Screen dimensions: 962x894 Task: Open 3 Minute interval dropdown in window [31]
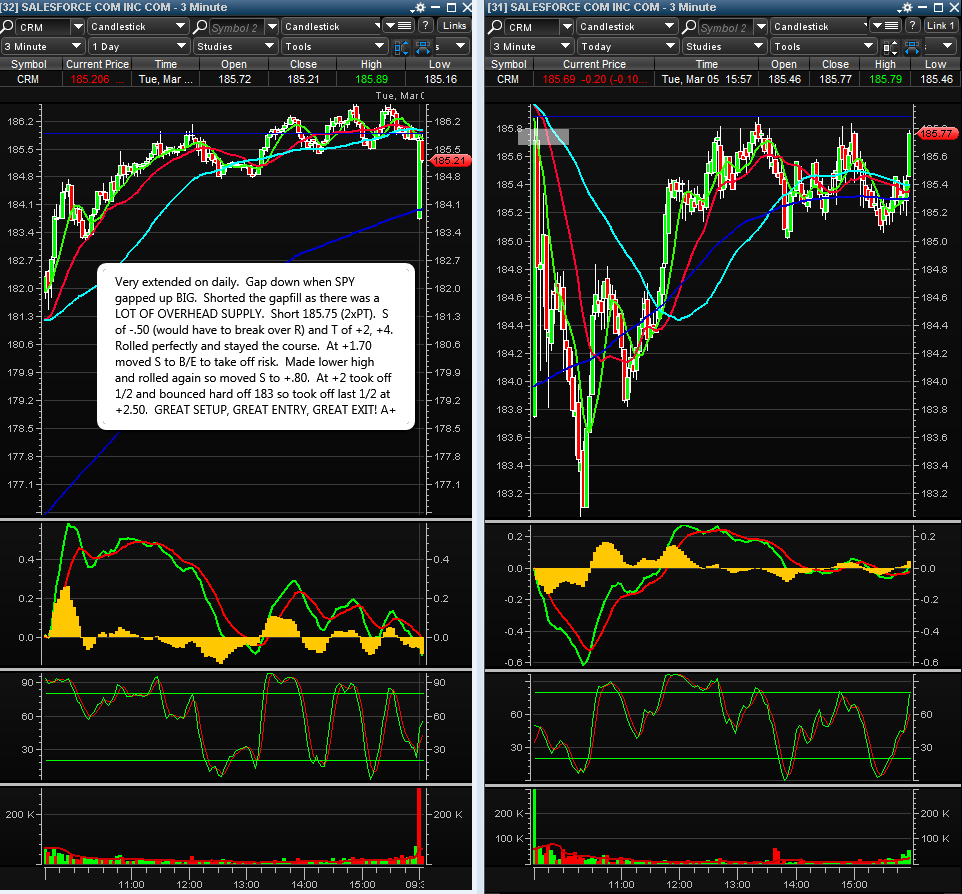pos(531,46)
